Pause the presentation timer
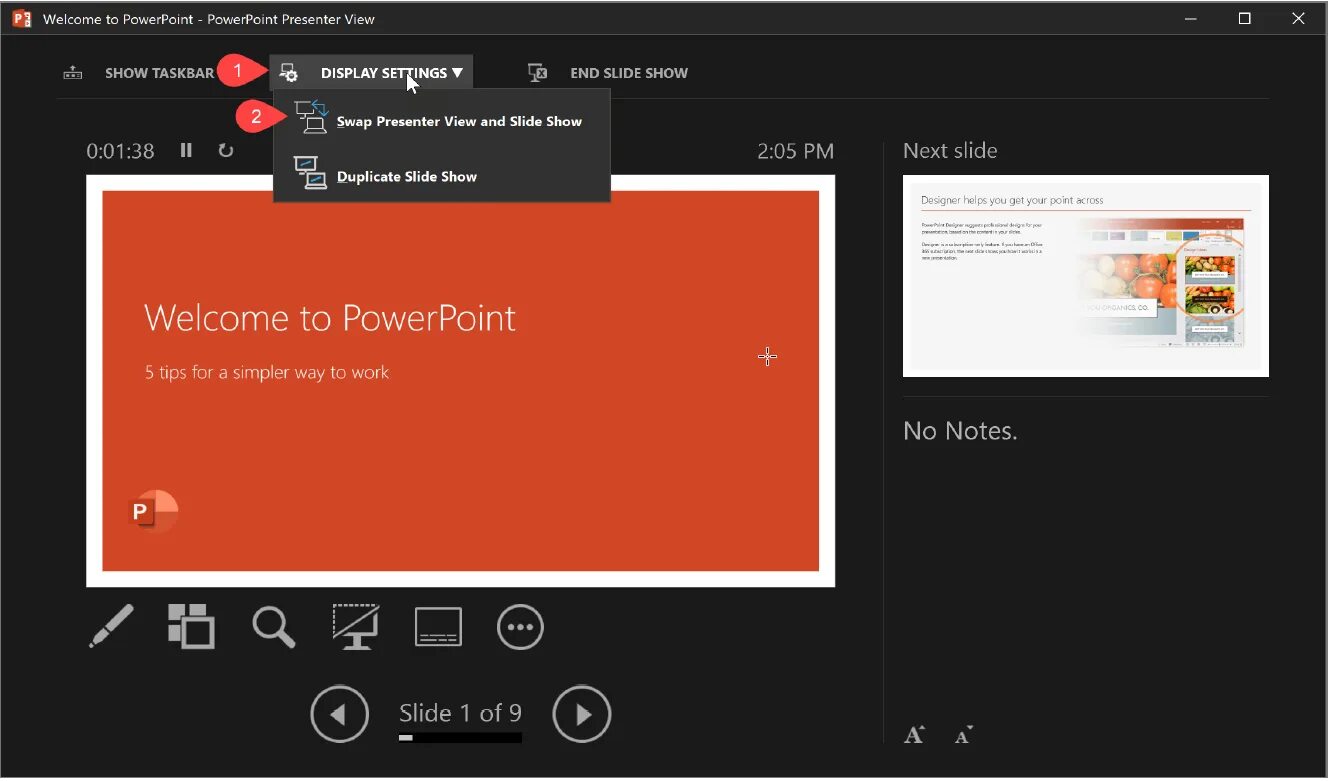The width and height of the screenshot is (1329, 781). tap(186, 150)
